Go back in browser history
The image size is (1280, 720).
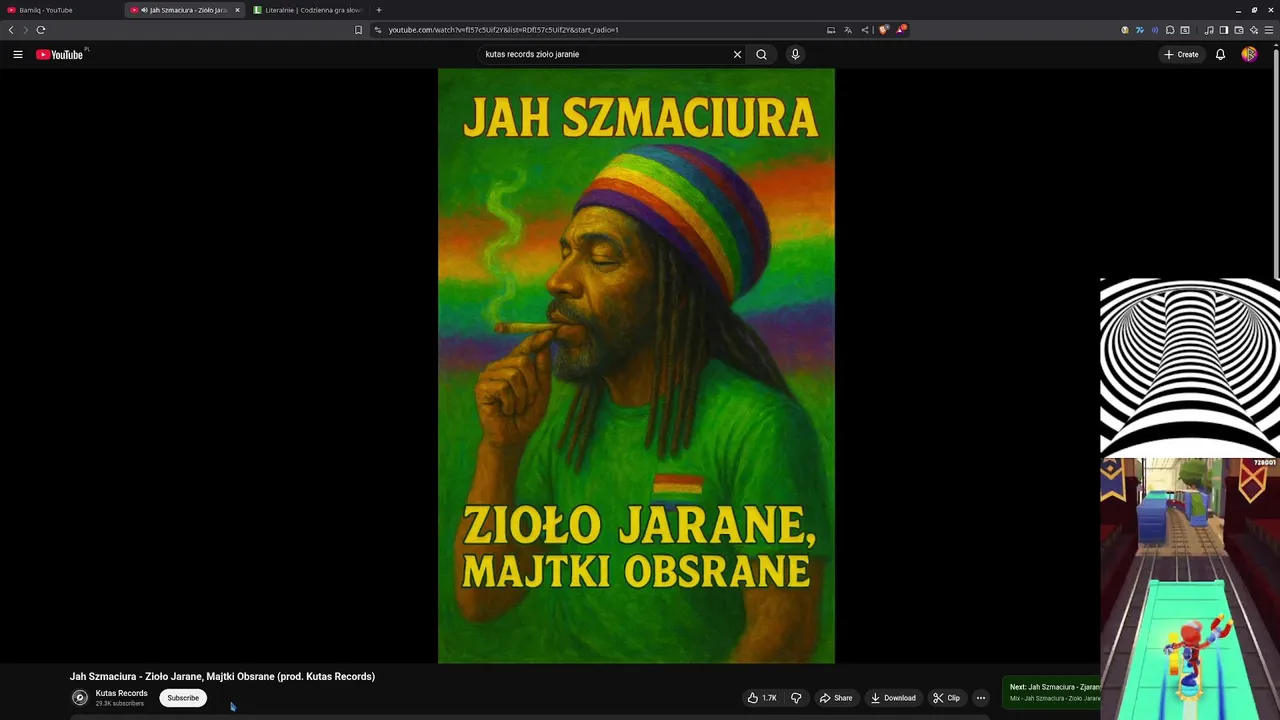click(11, 30)
